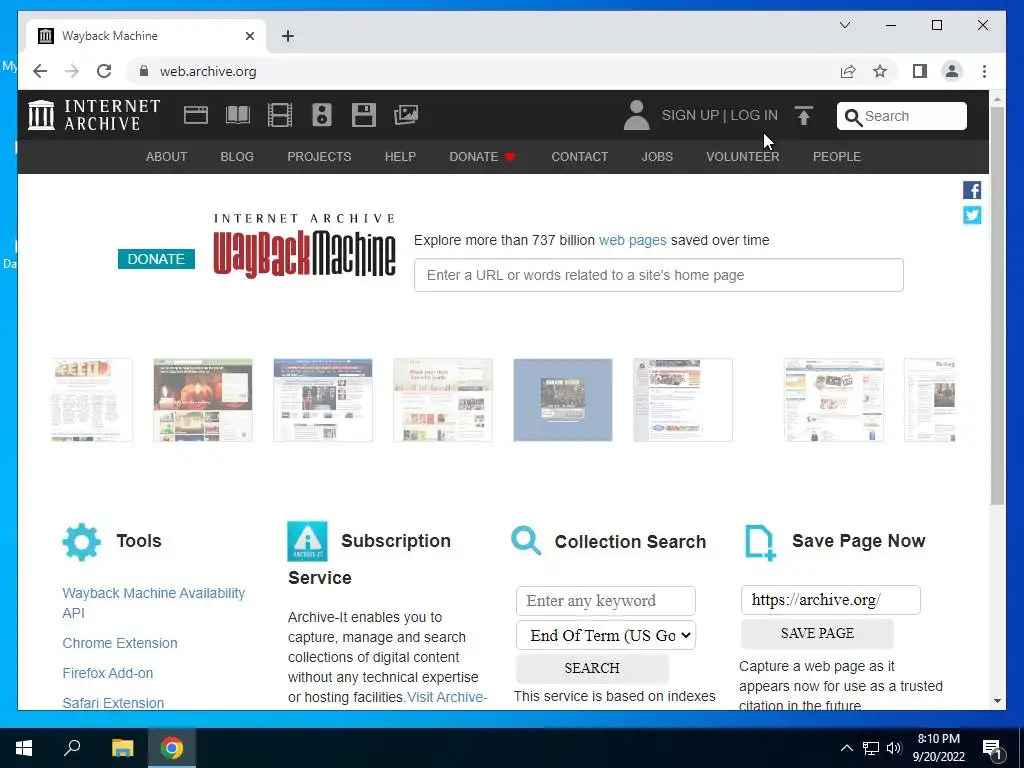Click SIGN UP link
Screen dimensions: 1024x768
pos(690,115)
